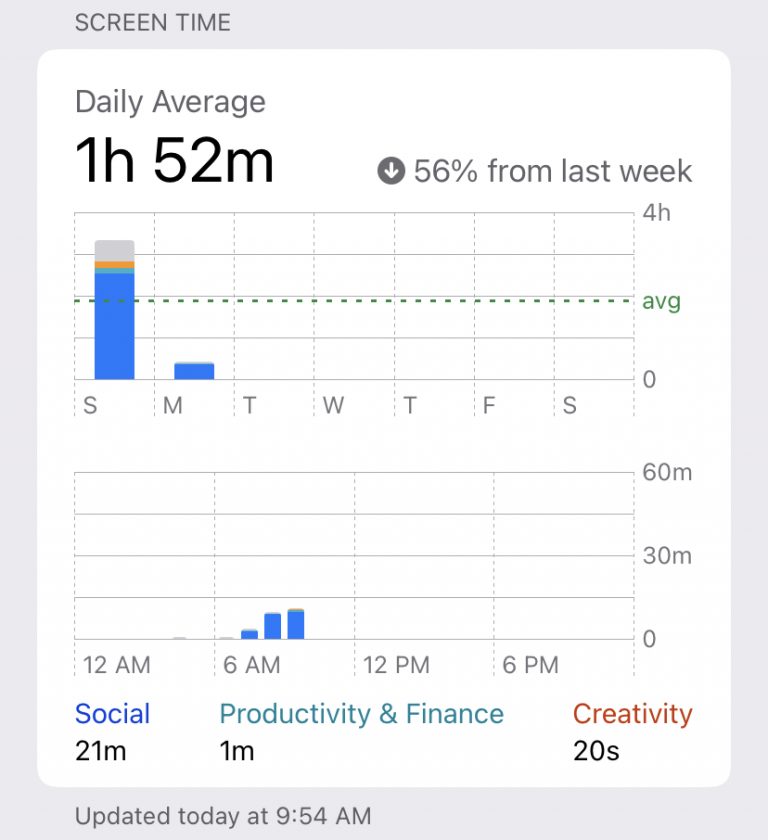Image resolution: width=768 pixels, height=840 pixels.
Task: Tap the Daily Average heading
Action: click(x=170, y=102)
